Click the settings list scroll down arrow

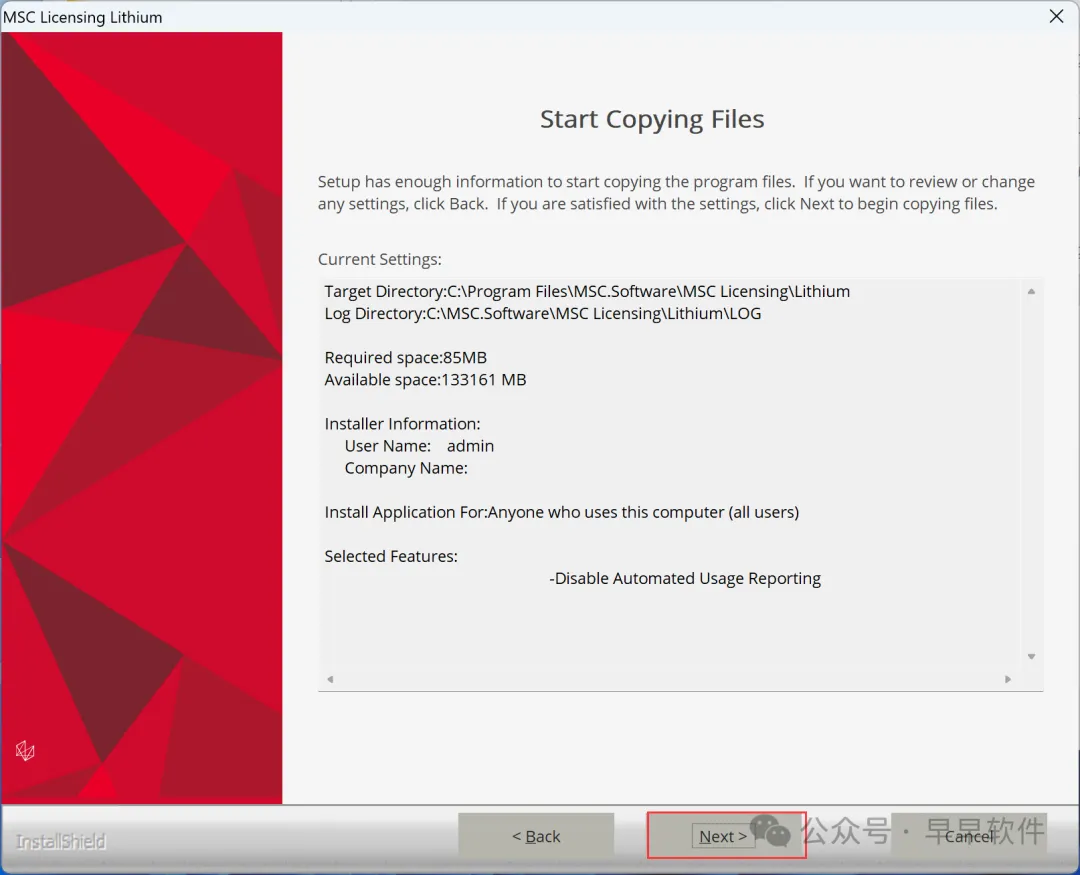[x=1031, y=657]
